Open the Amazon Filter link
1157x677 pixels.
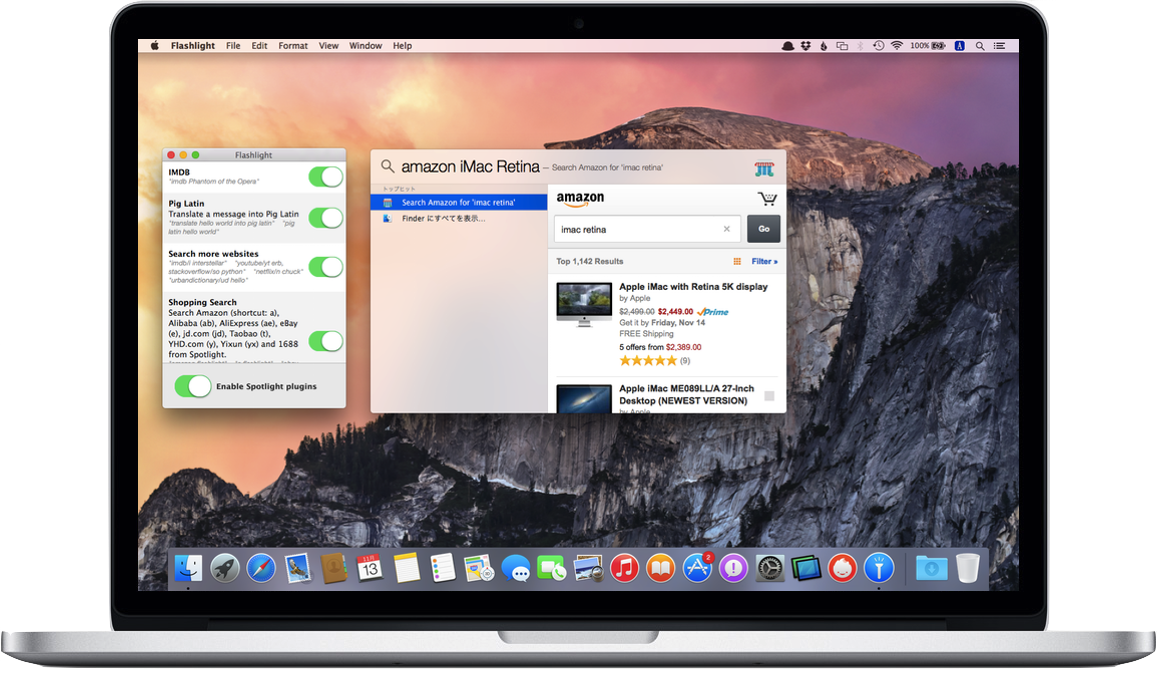pyautogui.click(x=764, y=261)
